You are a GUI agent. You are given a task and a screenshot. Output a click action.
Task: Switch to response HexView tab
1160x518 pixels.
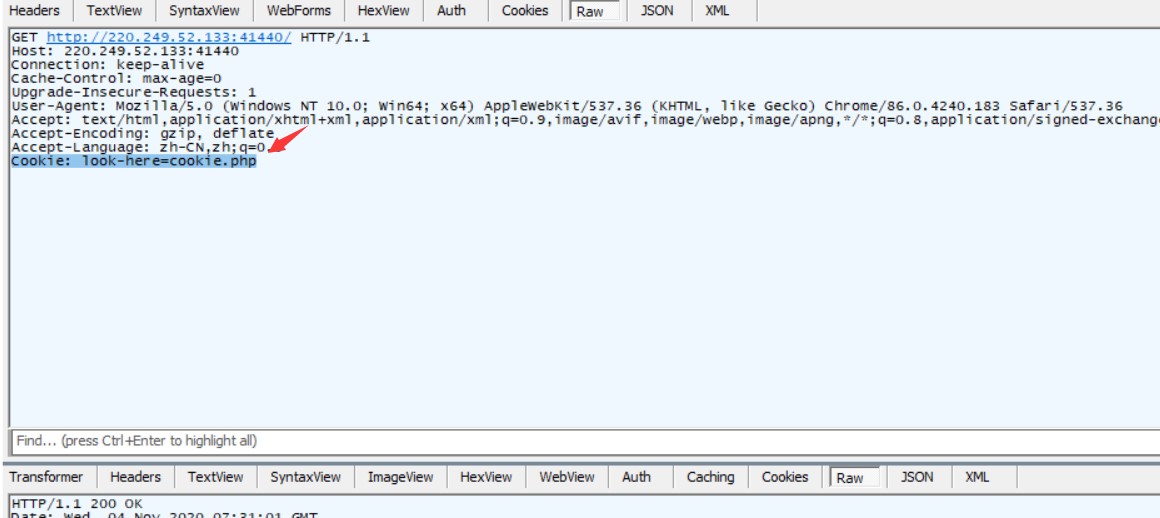tap(486, 477)
